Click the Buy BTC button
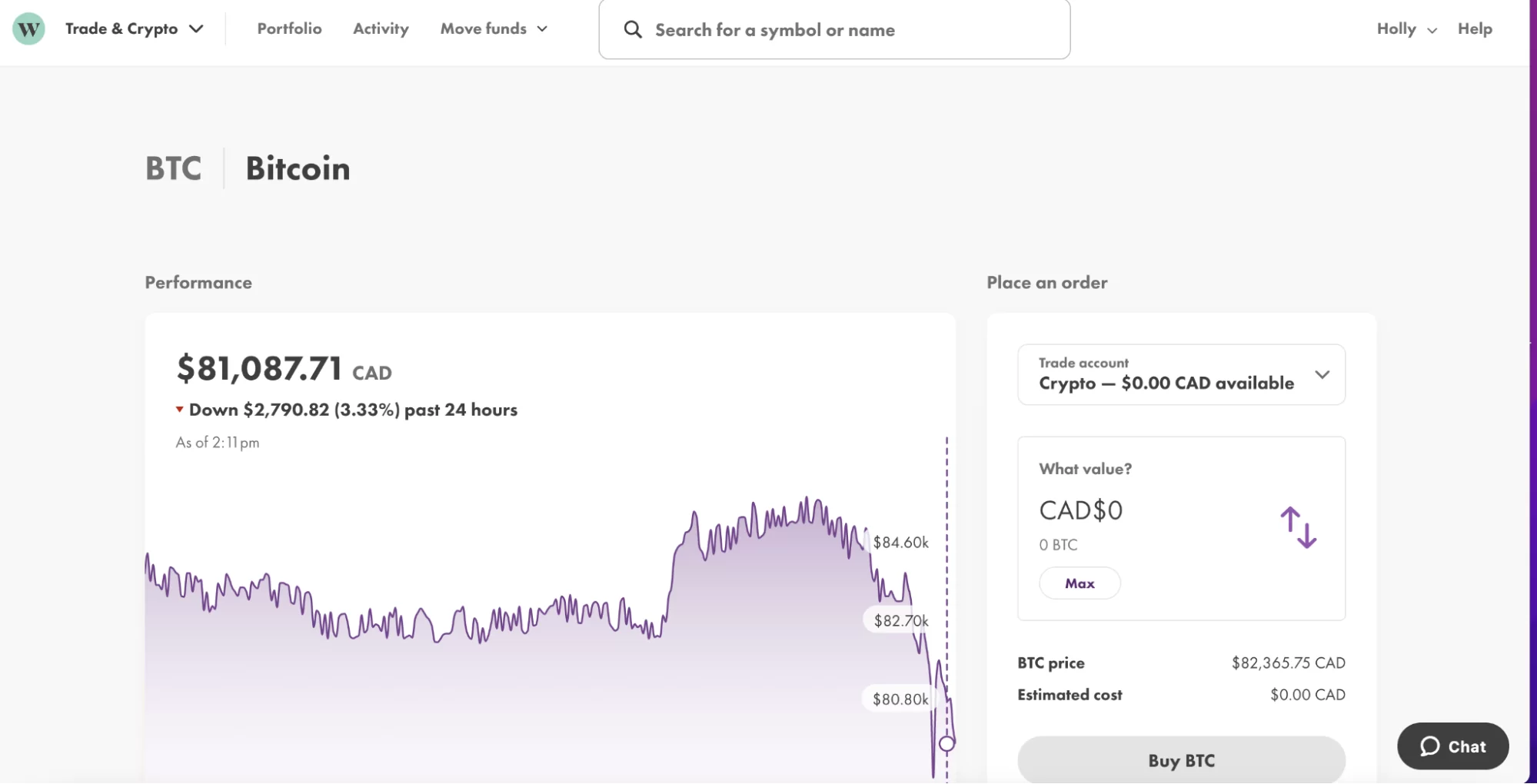 tap(1181, 760)
